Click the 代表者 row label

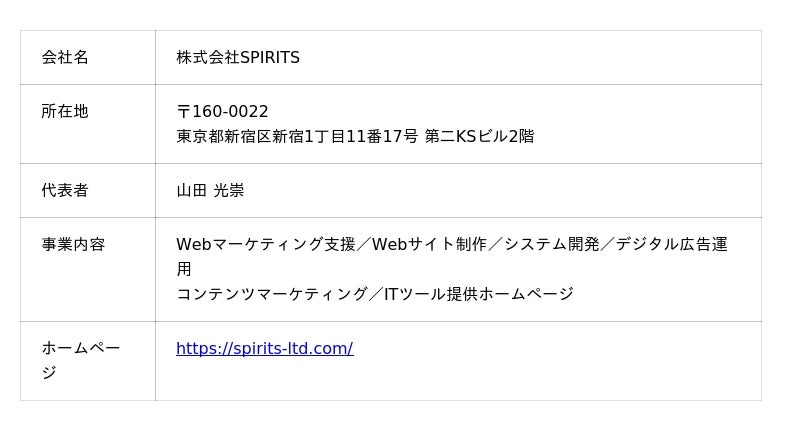65,190
